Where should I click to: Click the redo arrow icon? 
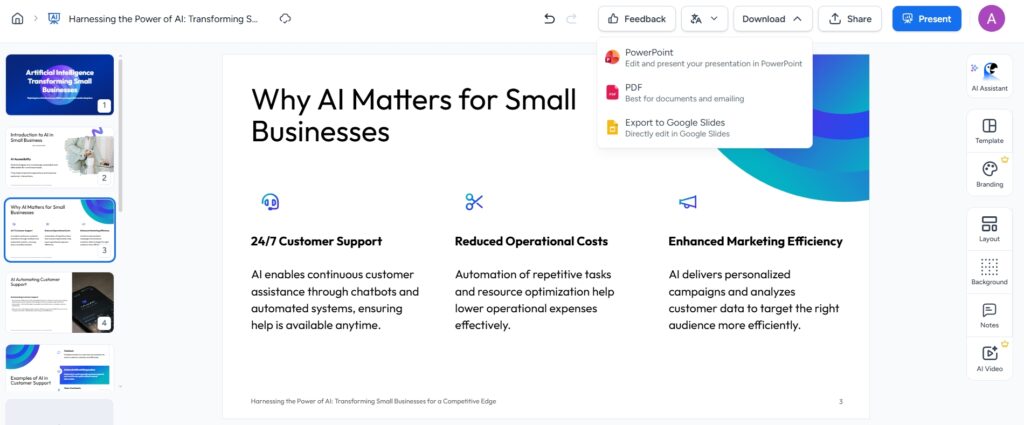point(572,19)
